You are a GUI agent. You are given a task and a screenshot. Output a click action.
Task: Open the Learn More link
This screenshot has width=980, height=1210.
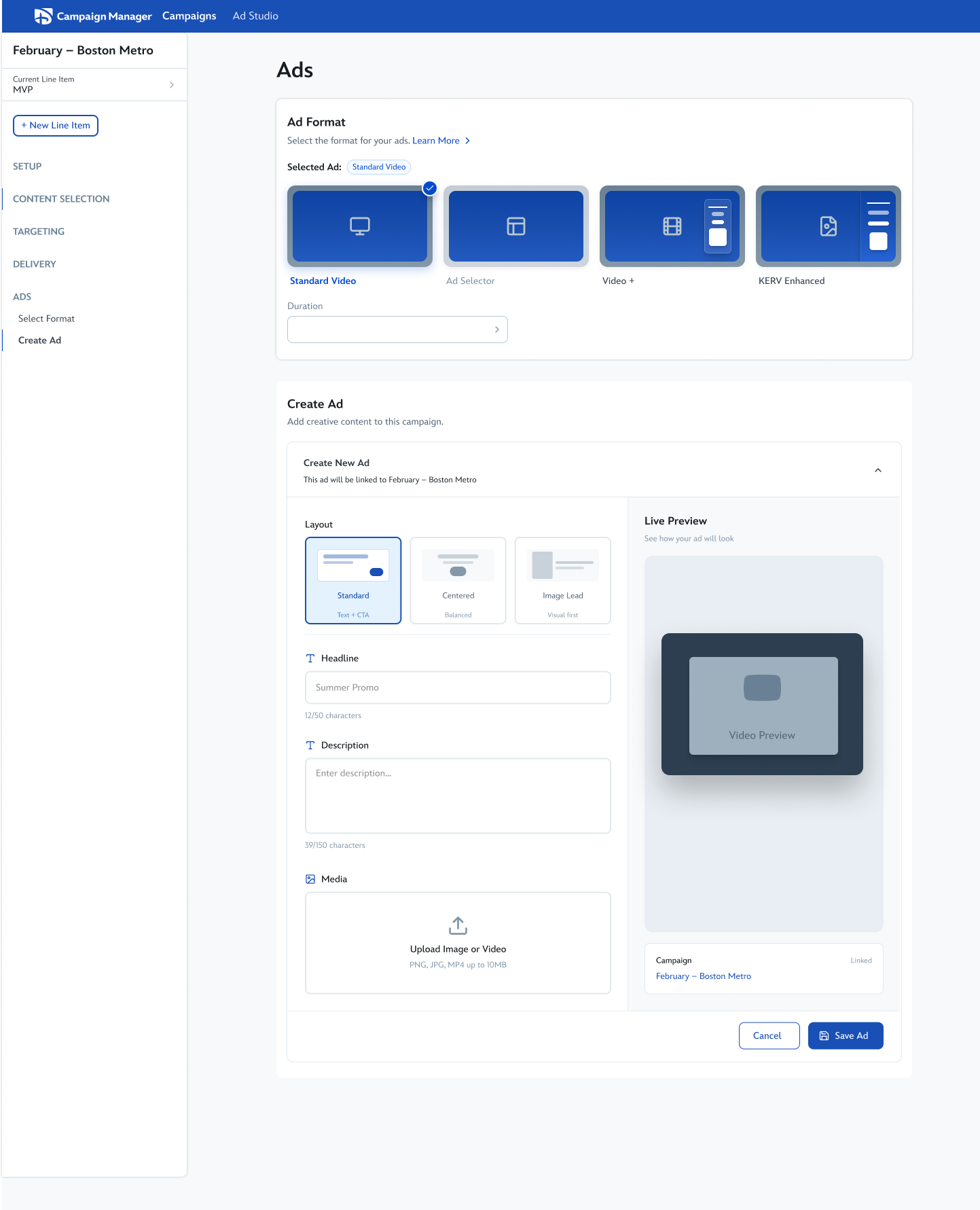[436, 141]
